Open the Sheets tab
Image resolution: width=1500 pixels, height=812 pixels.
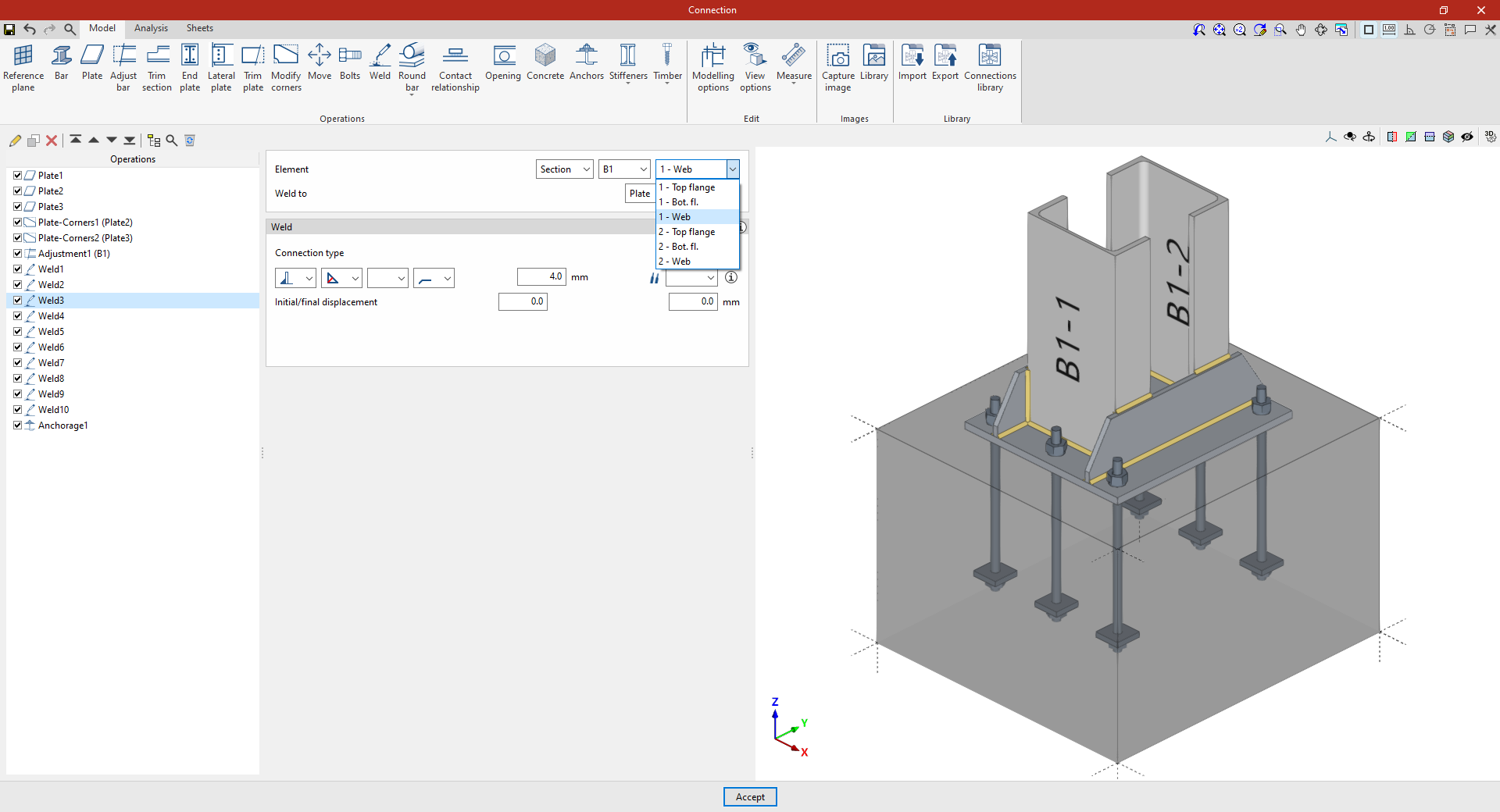tap(199, 28)
